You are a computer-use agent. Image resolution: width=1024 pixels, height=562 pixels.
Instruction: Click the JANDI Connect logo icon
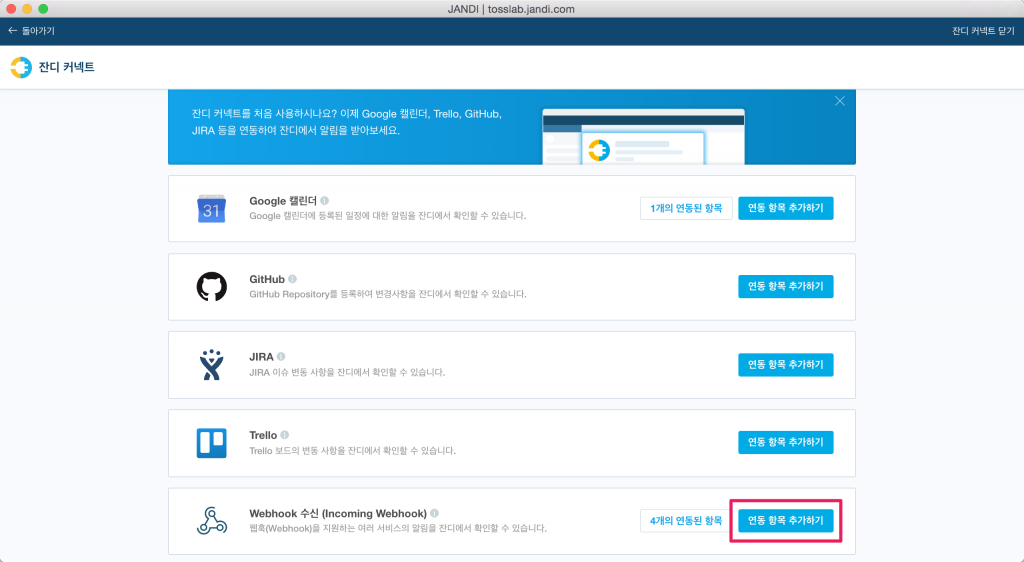(21, 68)
